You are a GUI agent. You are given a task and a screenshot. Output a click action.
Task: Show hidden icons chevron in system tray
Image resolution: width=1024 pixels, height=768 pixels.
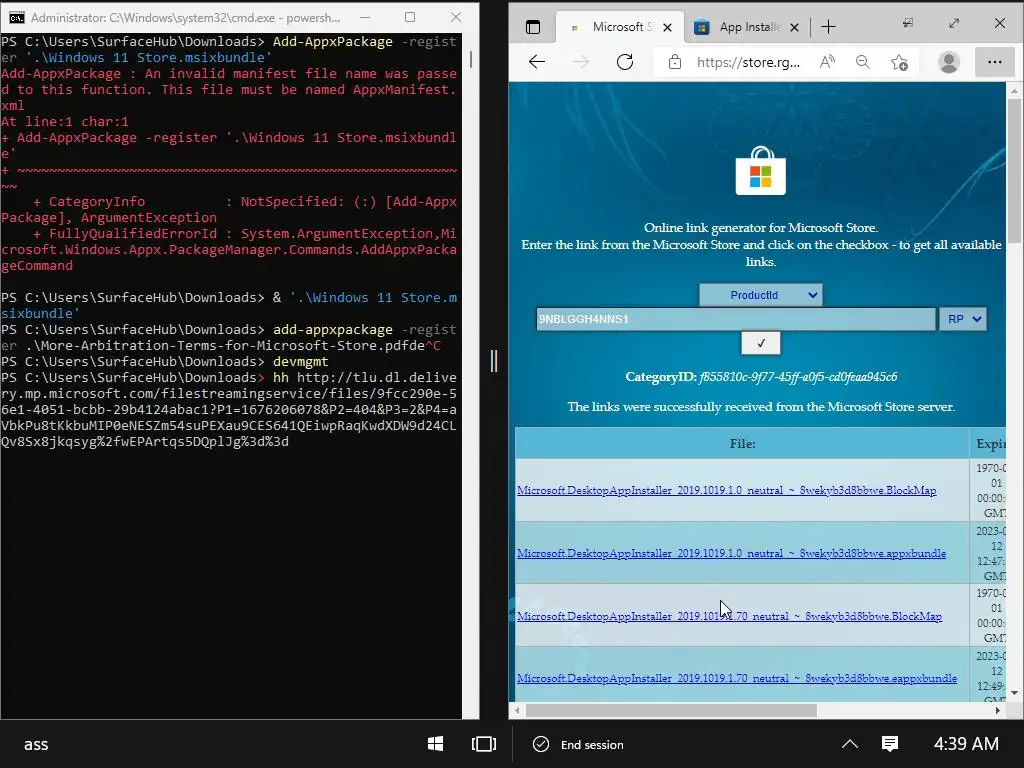click(850, 744)
